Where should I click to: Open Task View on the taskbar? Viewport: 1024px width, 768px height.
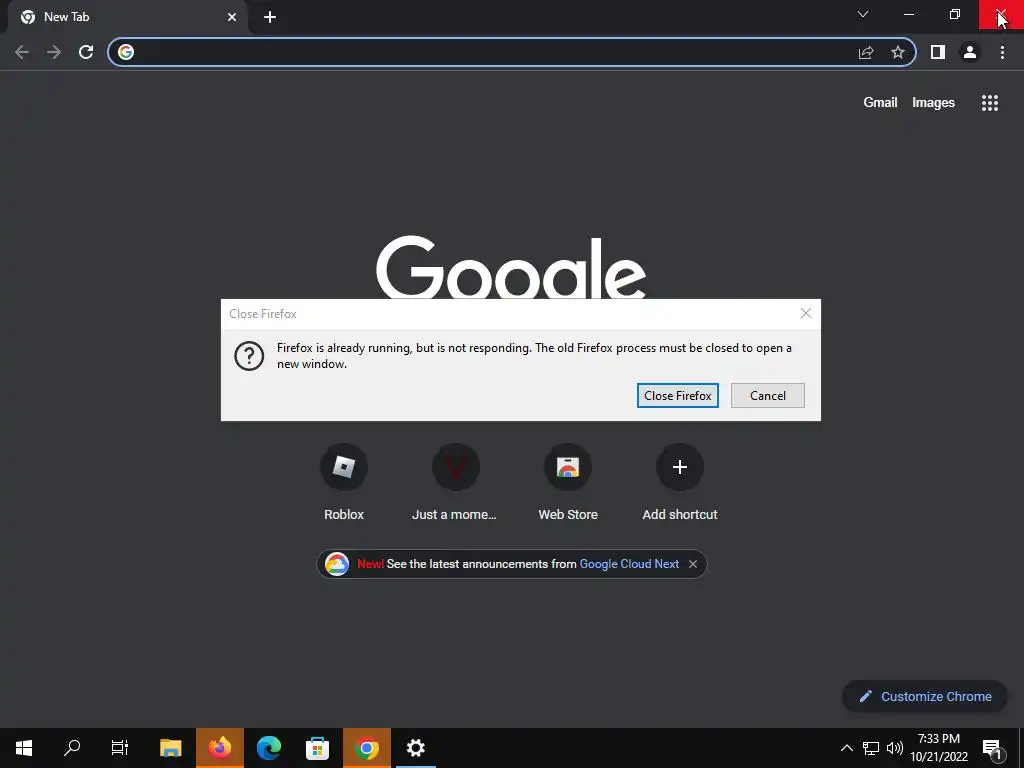coord(120,748)
